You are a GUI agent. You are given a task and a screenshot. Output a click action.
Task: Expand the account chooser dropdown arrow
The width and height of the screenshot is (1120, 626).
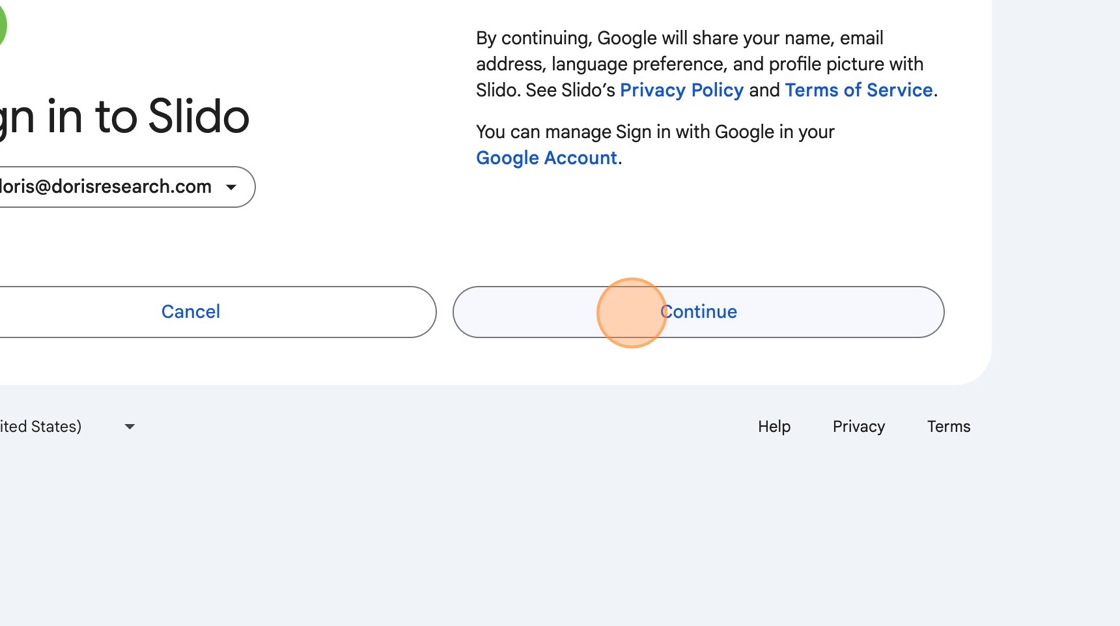pos(231,187)
